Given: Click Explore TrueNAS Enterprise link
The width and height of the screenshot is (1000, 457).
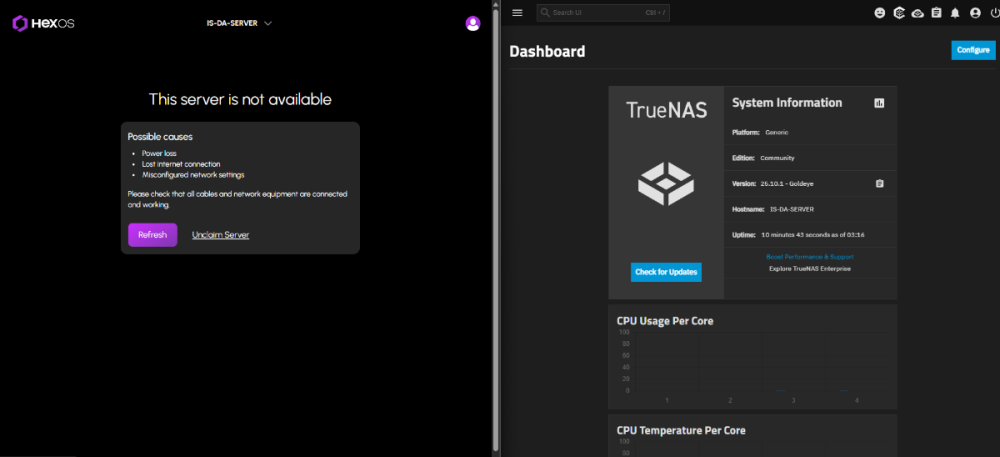Looking at the screenshot, I should click(x=809, y=268).
